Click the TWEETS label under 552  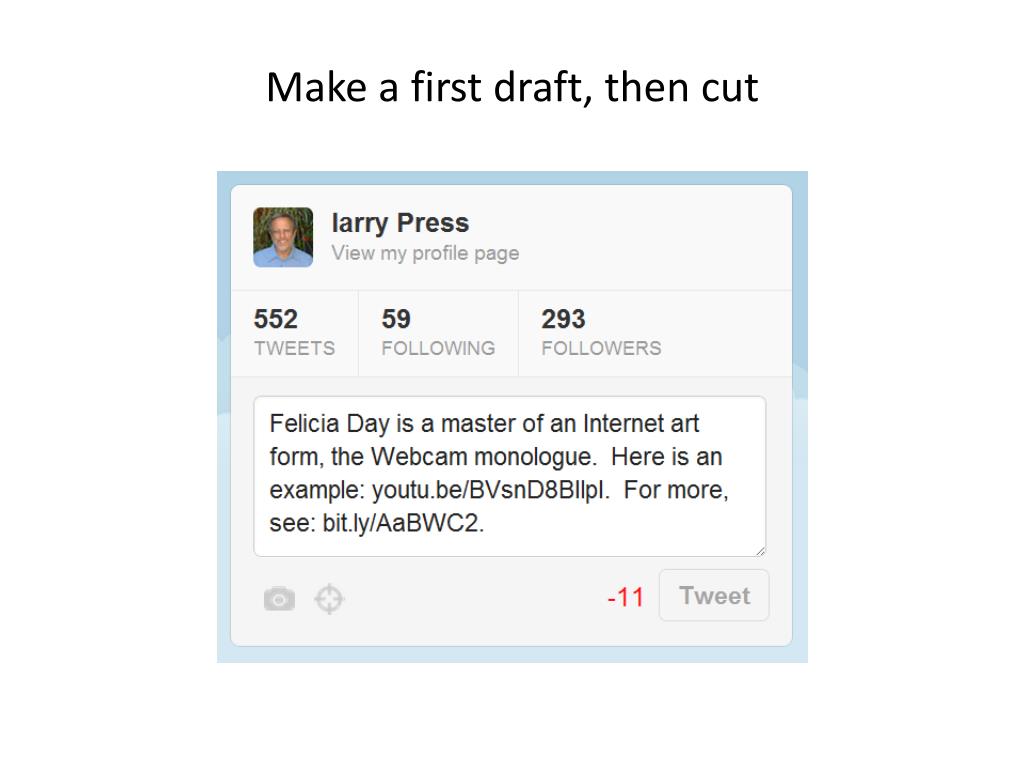(x=295, y=348)
